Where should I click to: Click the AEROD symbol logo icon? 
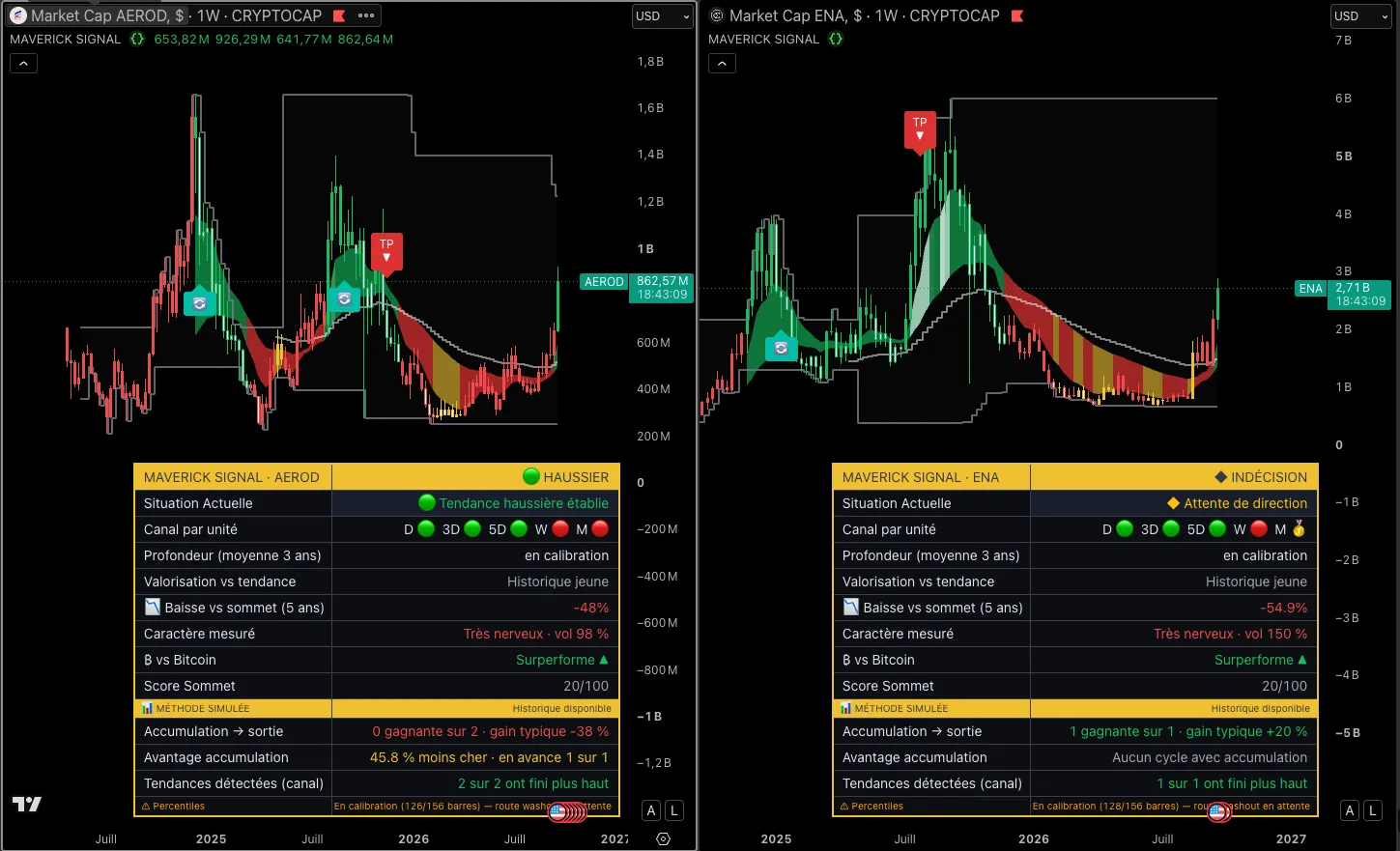(x=17, y=15)
